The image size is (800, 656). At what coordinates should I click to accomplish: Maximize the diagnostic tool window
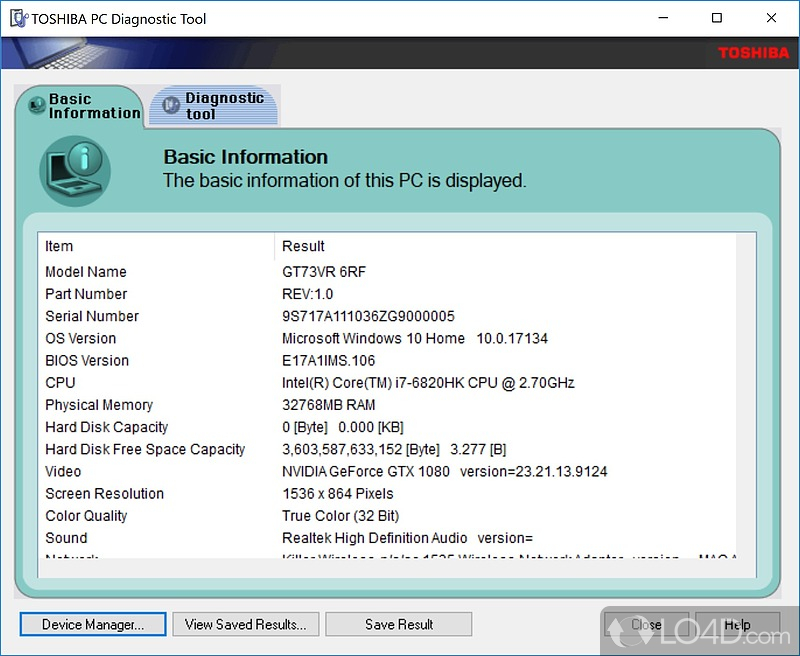click(717, 18)
